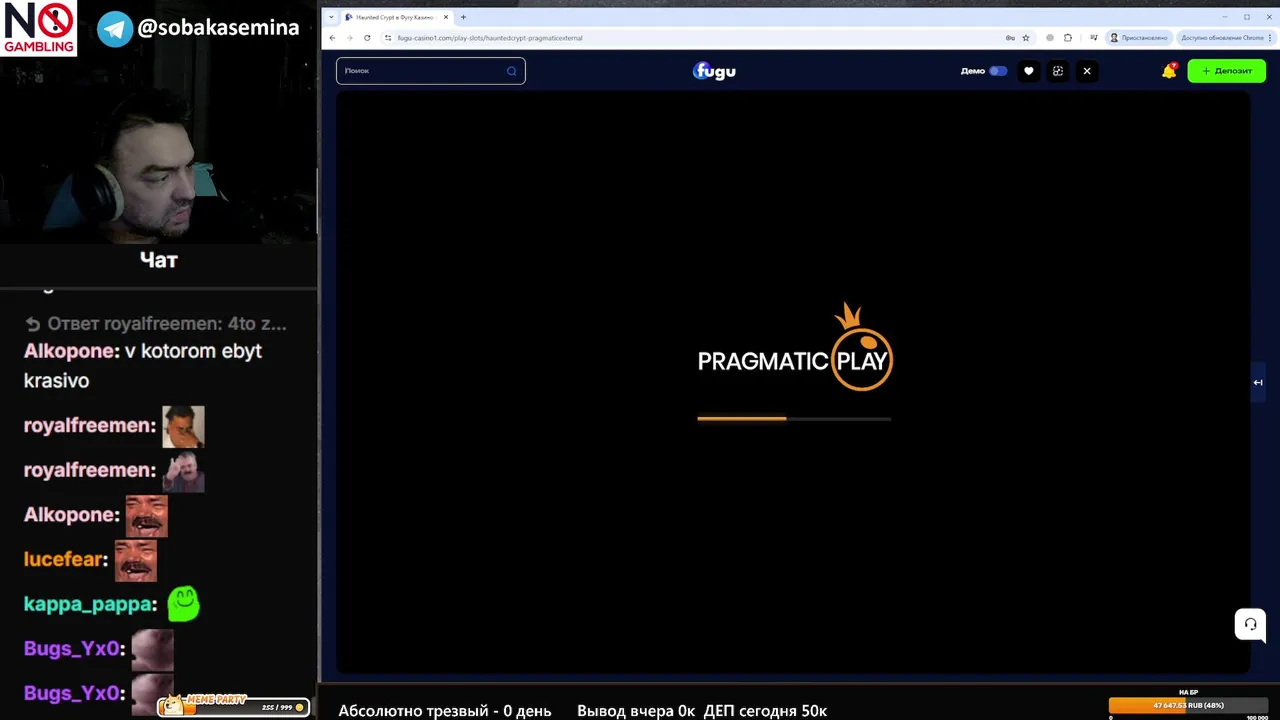The height and width of the screenshot is (720, 1280).
Task: Click the kappa_pappa username in chat
Action: tap(88, 604)
